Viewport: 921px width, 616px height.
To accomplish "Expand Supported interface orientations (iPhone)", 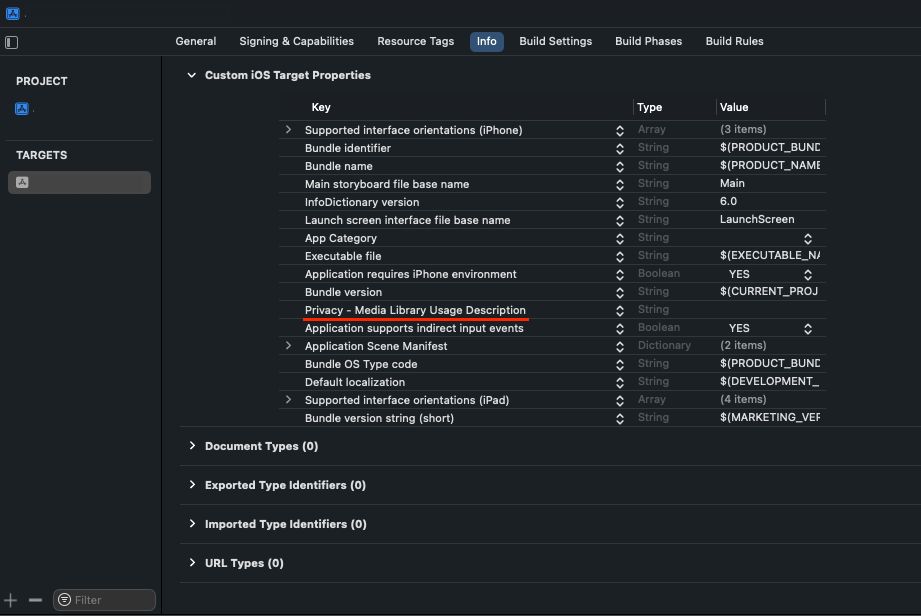I will click(x=288, y=129).
